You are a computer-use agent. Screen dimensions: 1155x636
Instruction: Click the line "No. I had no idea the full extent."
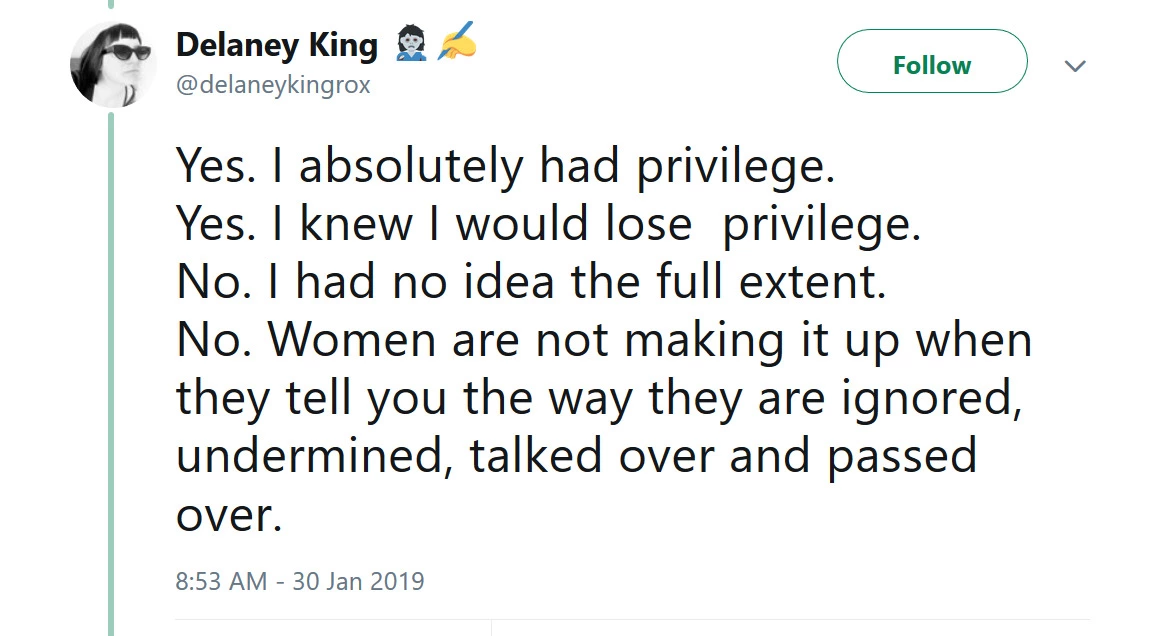coord(531,282)
